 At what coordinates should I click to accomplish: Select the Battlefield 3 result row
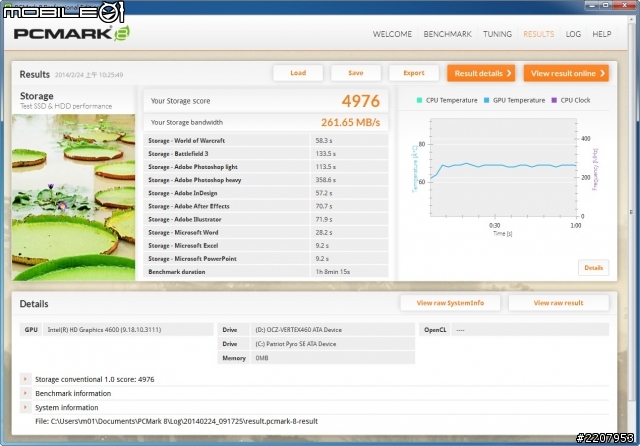[x=266, y=153]
